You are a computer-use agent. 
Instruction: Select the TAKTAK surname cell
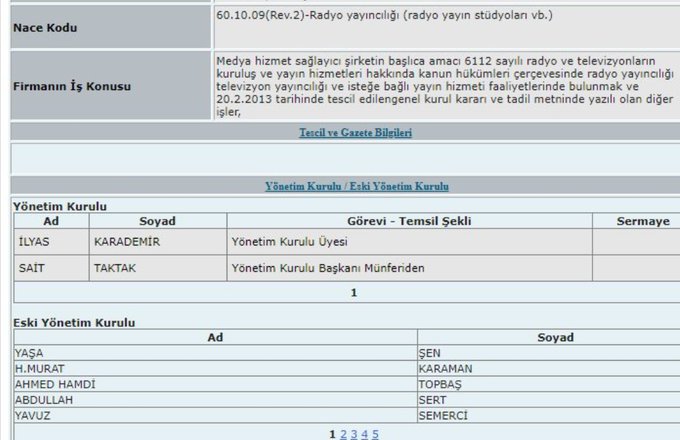pyautogui.click(x=113, y=269)
